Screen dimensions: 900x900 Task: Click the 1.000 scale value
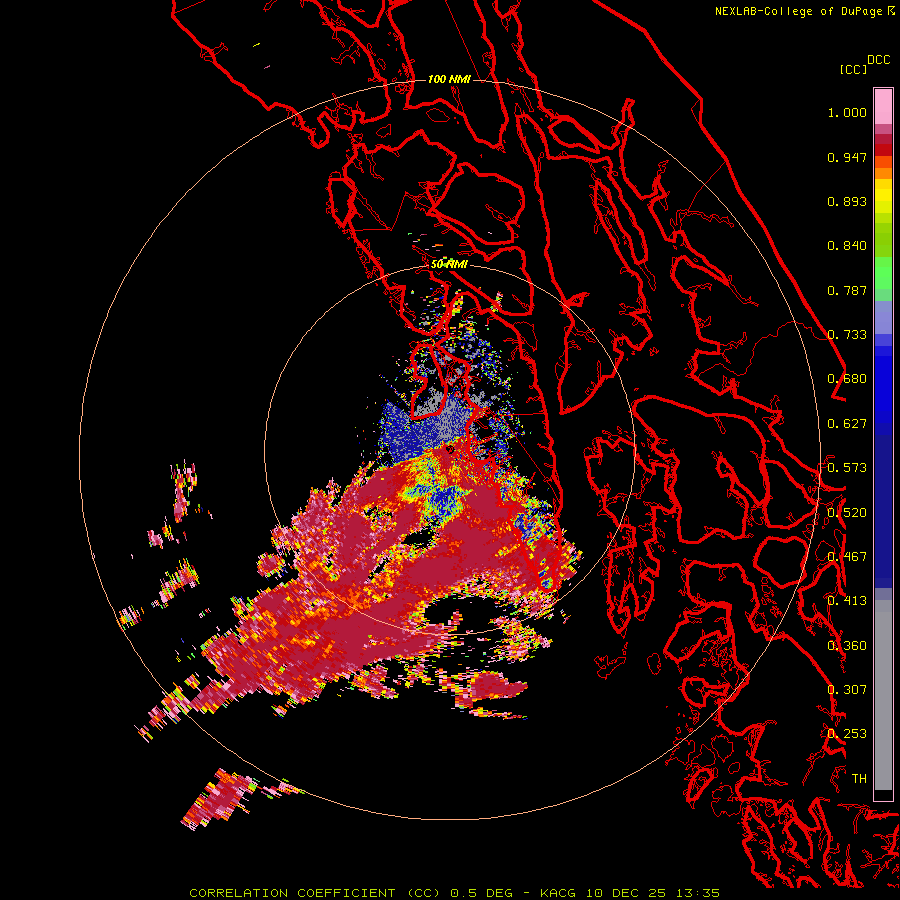pyautogui.click(x=847, y=112)
